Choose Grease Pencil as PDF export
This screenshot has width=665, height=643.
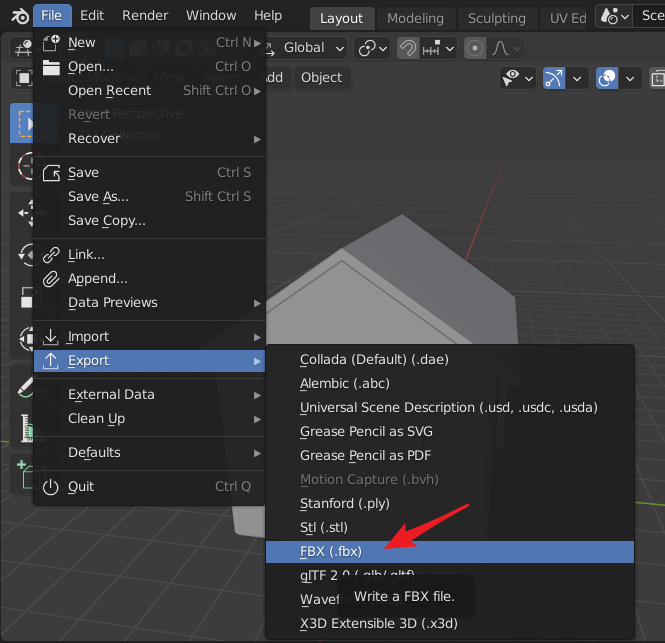(x=450, y=456)
